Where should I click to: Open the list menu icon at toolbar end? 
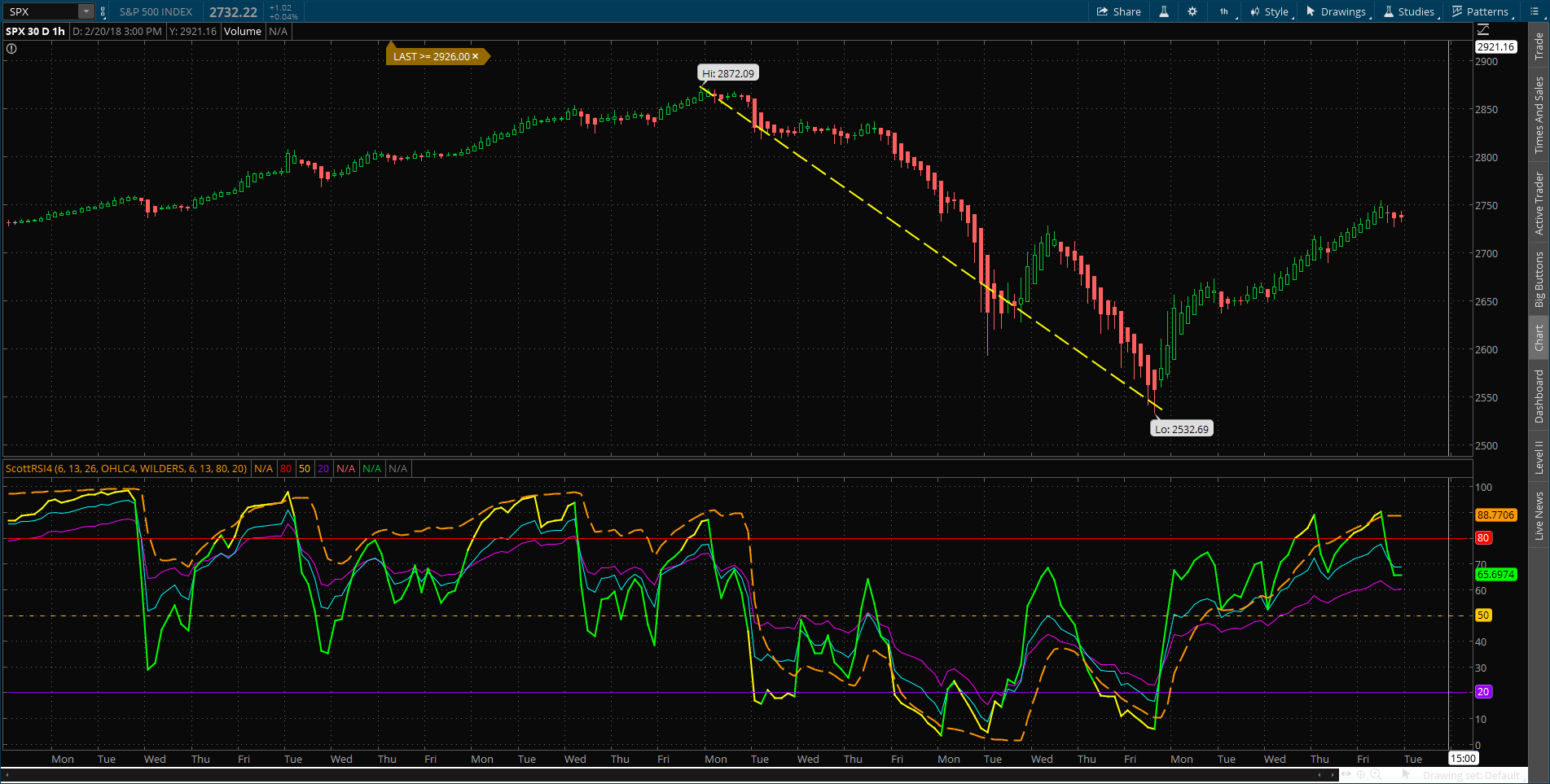[x=1535, y=11]
